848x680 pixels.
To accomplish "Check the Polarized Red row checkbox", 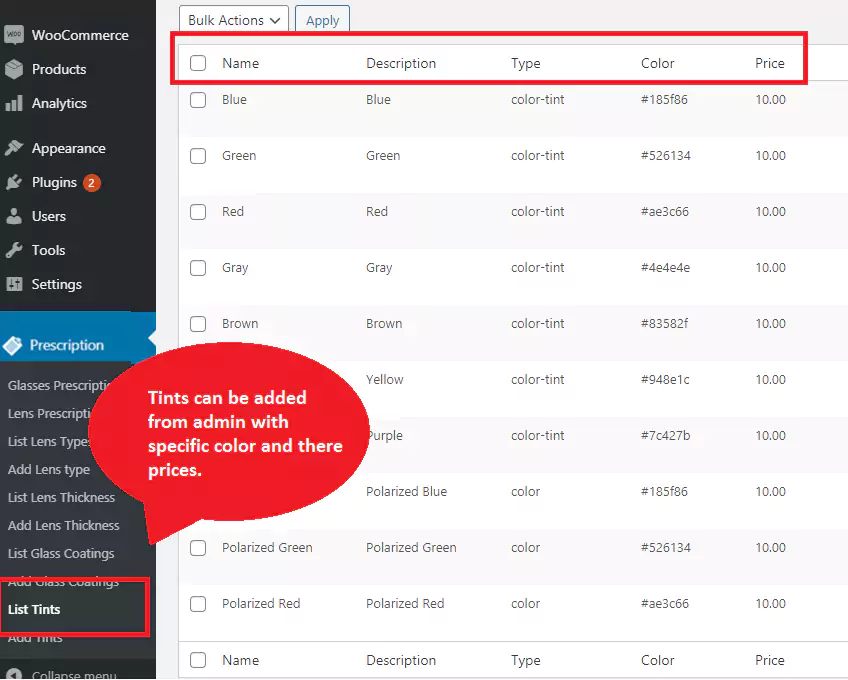I will coord(198,604).
